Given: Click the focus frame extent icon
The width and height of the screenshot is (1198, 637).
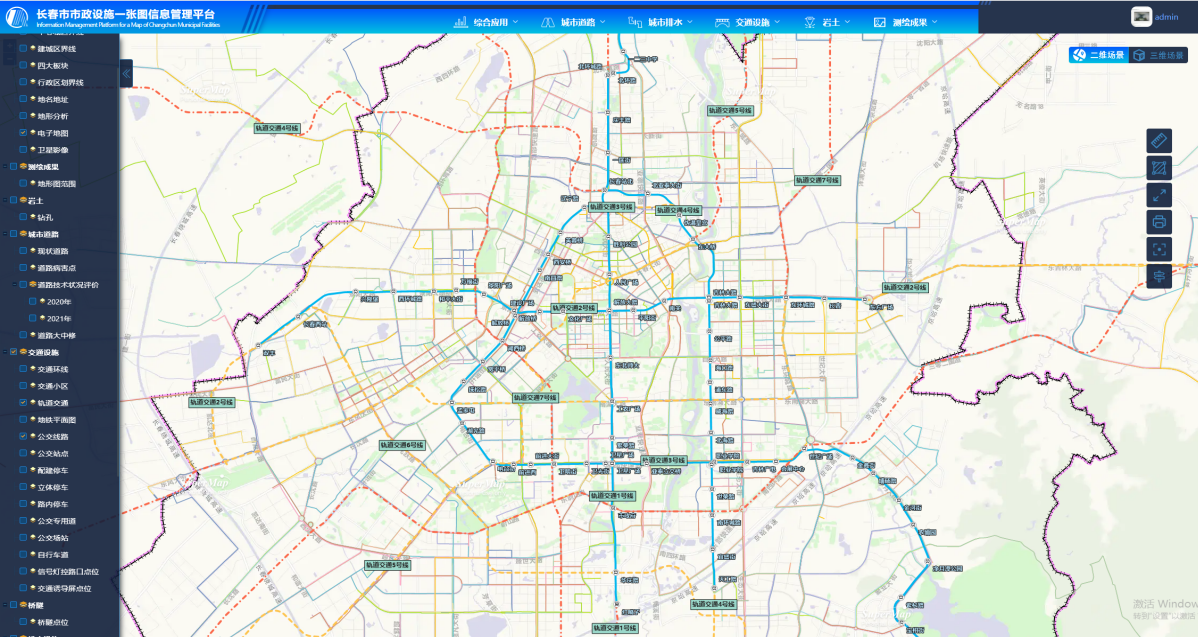Looking at the screenshot, I should (x=1159, y=249).
